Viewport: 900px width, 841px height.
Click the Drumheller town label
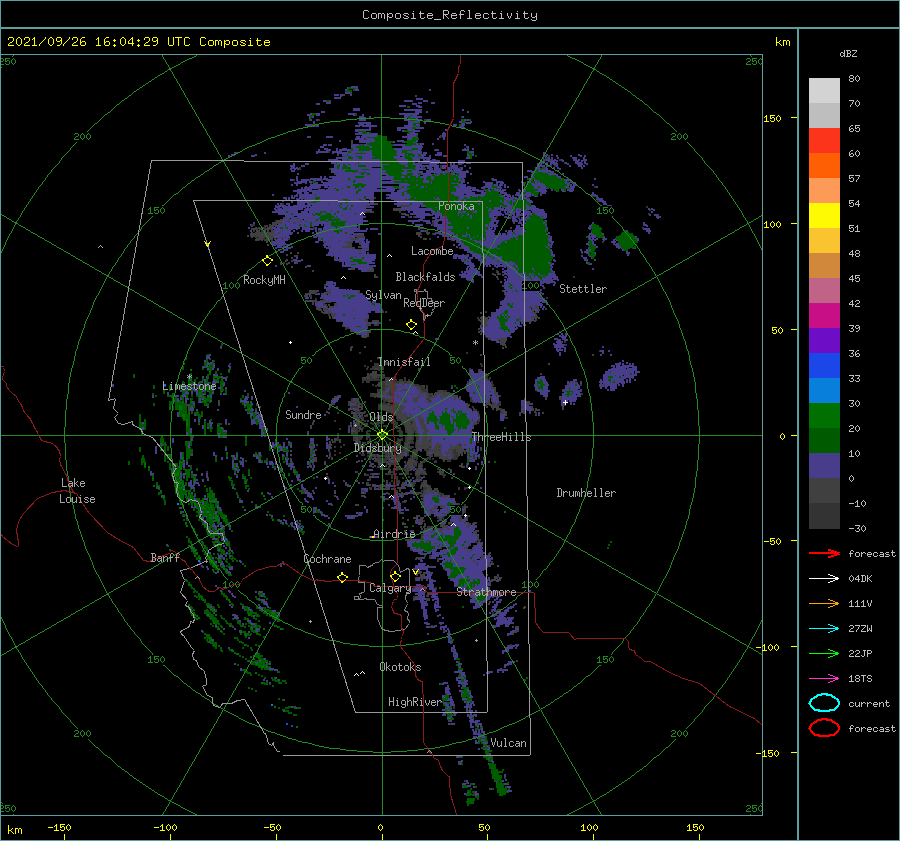[586, 493]
